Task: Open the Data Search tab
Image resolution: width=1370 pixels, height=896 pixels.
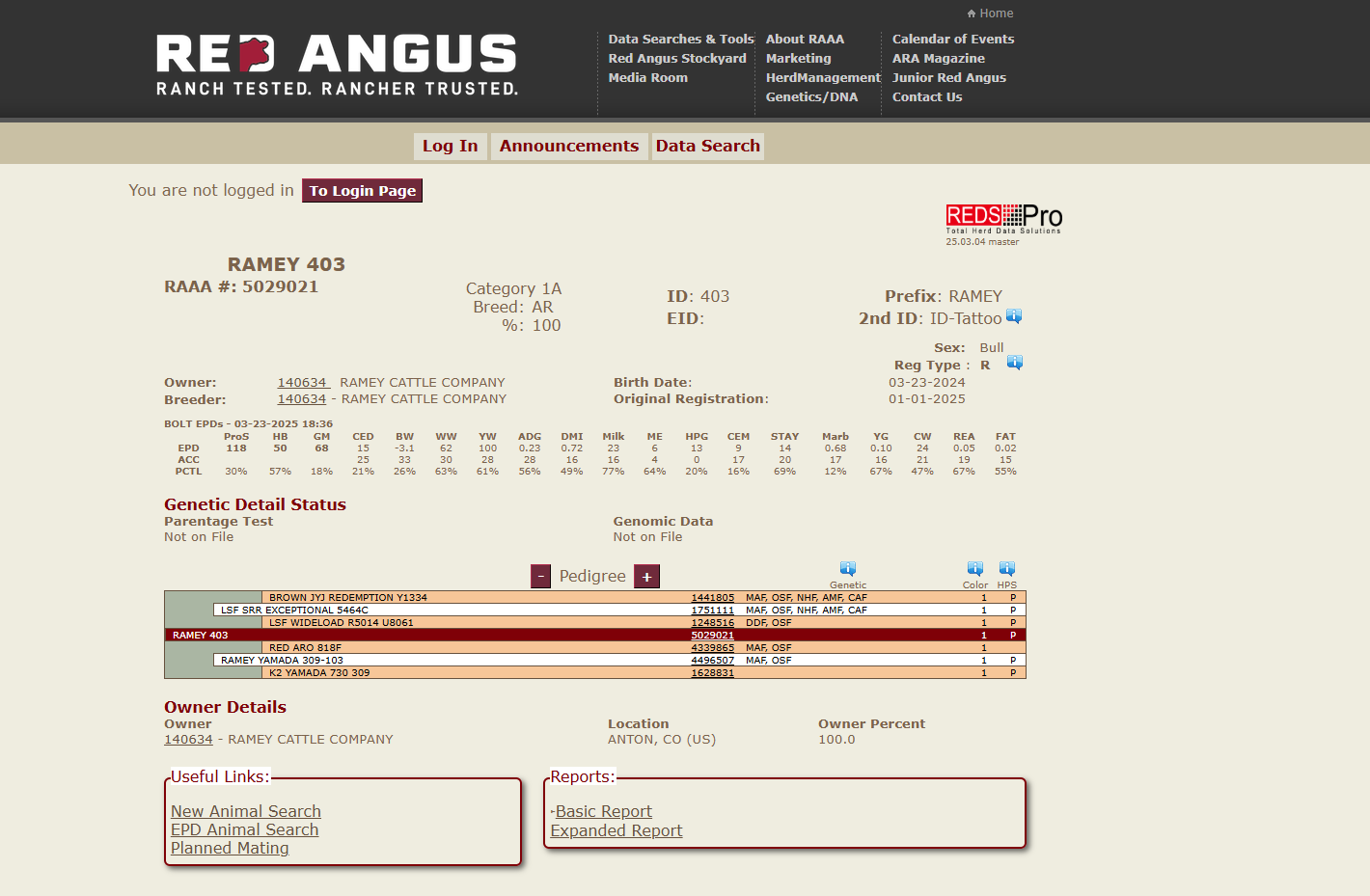Action: 708,146
